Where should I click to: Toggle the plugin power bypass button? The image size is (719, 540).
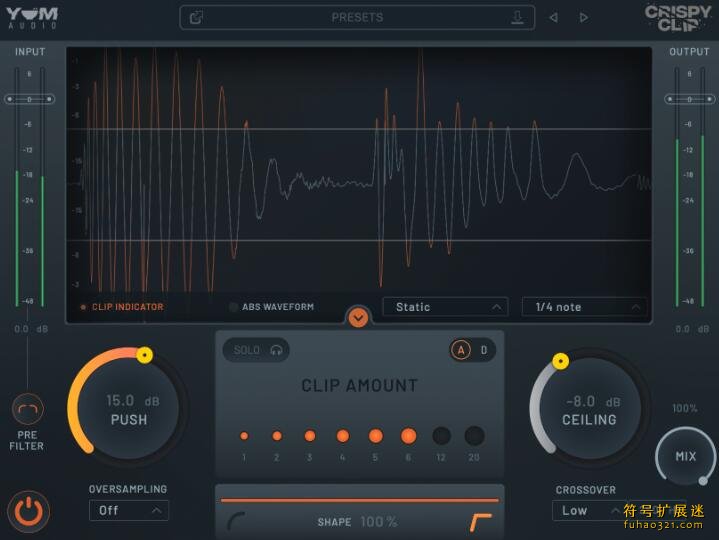[x=28, y=512]
